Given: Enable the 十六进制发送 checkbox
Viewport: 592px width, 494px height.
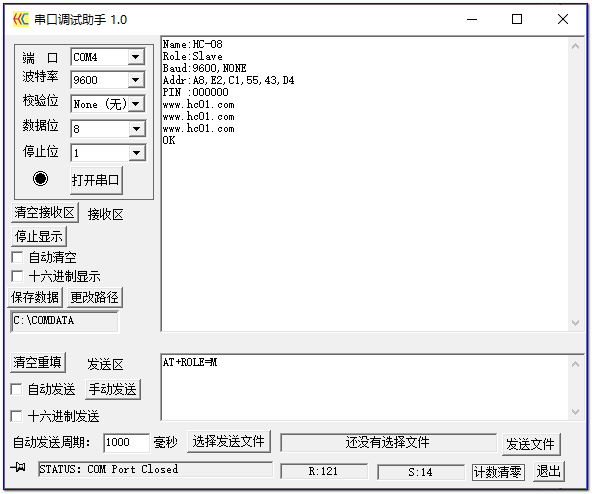Looking at the screenshot, I should (x=16, y=416).
